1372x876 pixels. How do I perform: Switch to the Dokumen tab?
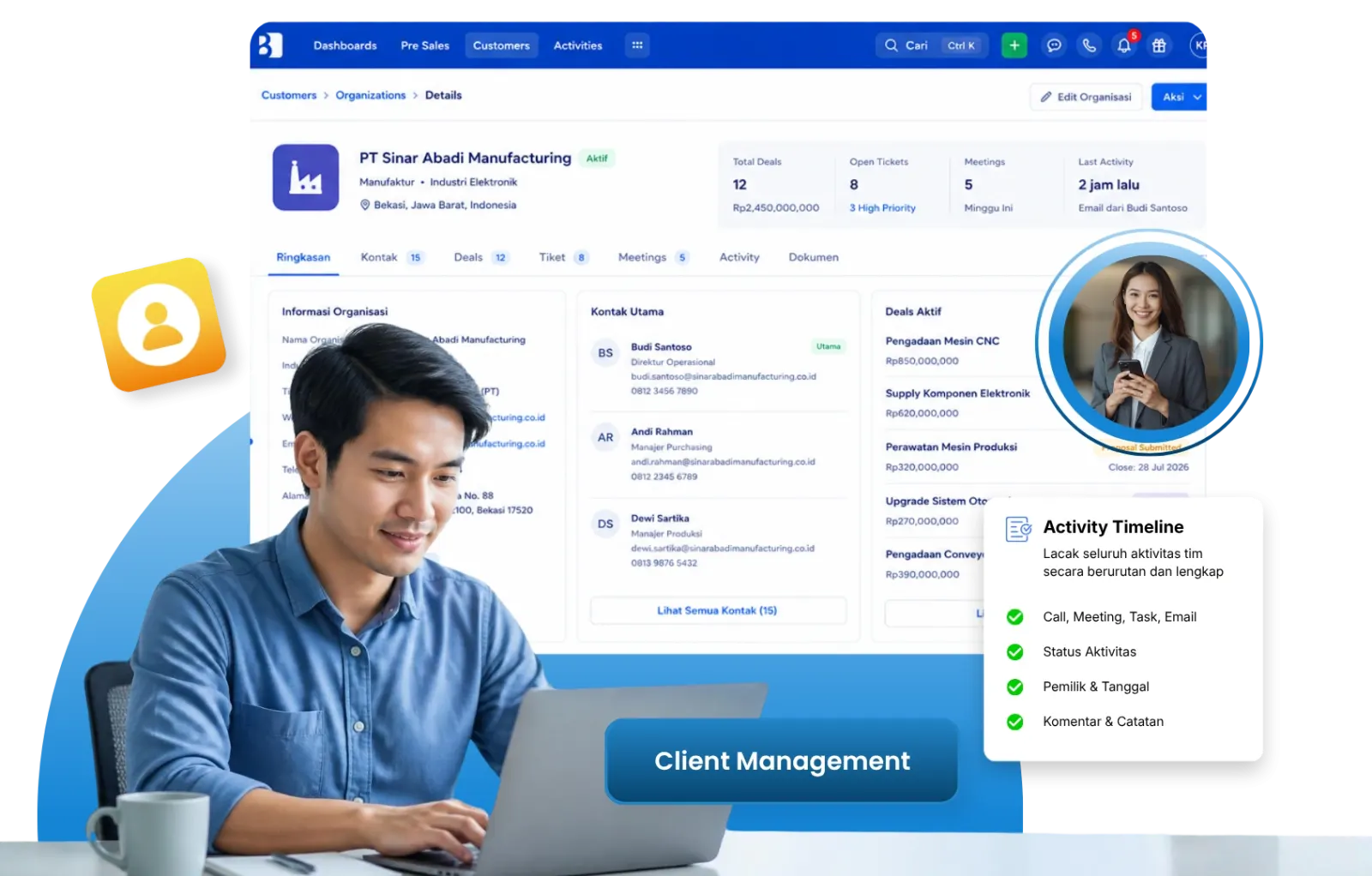coord(814,257)
